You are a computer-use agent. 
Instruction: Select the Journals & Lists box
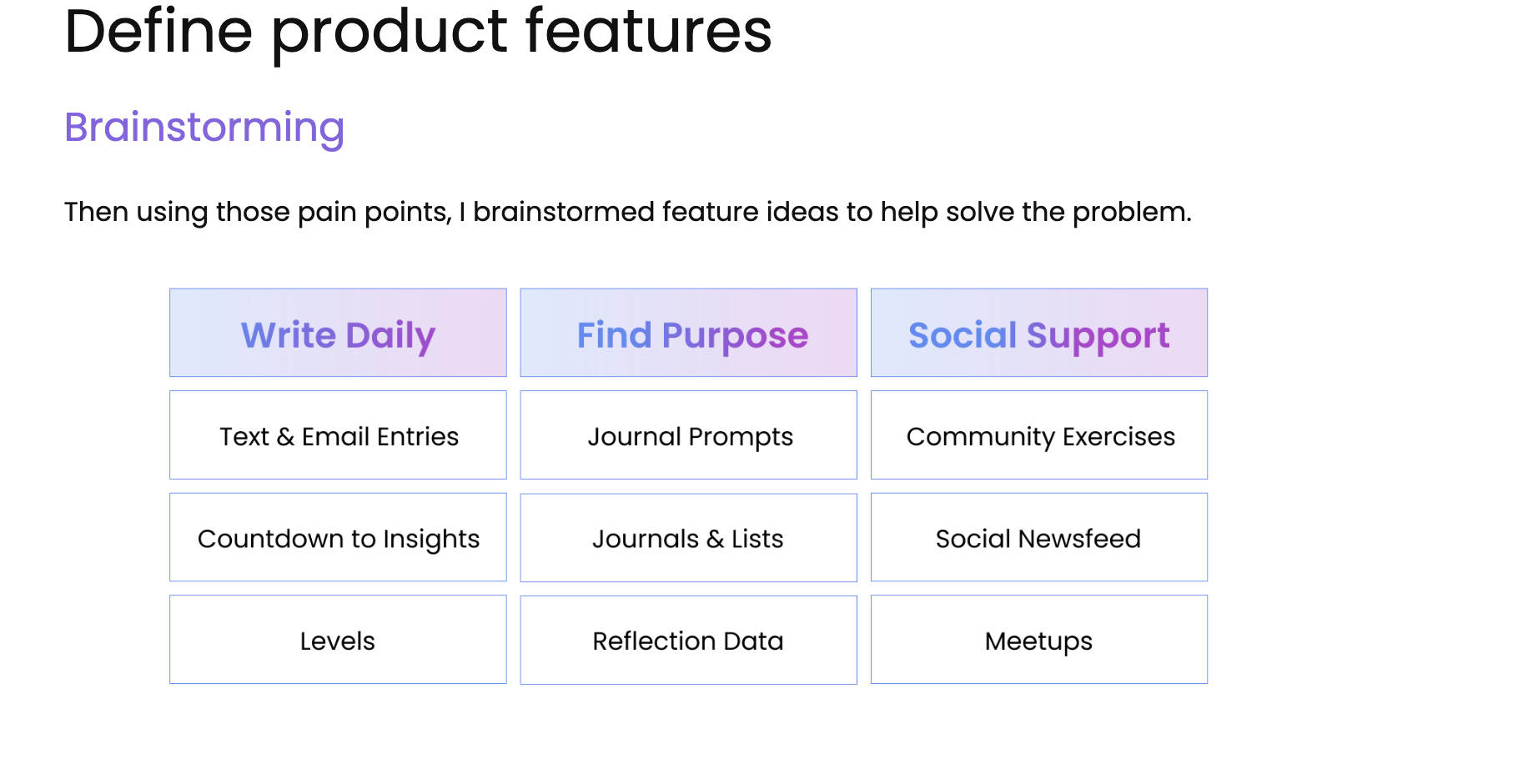click(688, 538)
